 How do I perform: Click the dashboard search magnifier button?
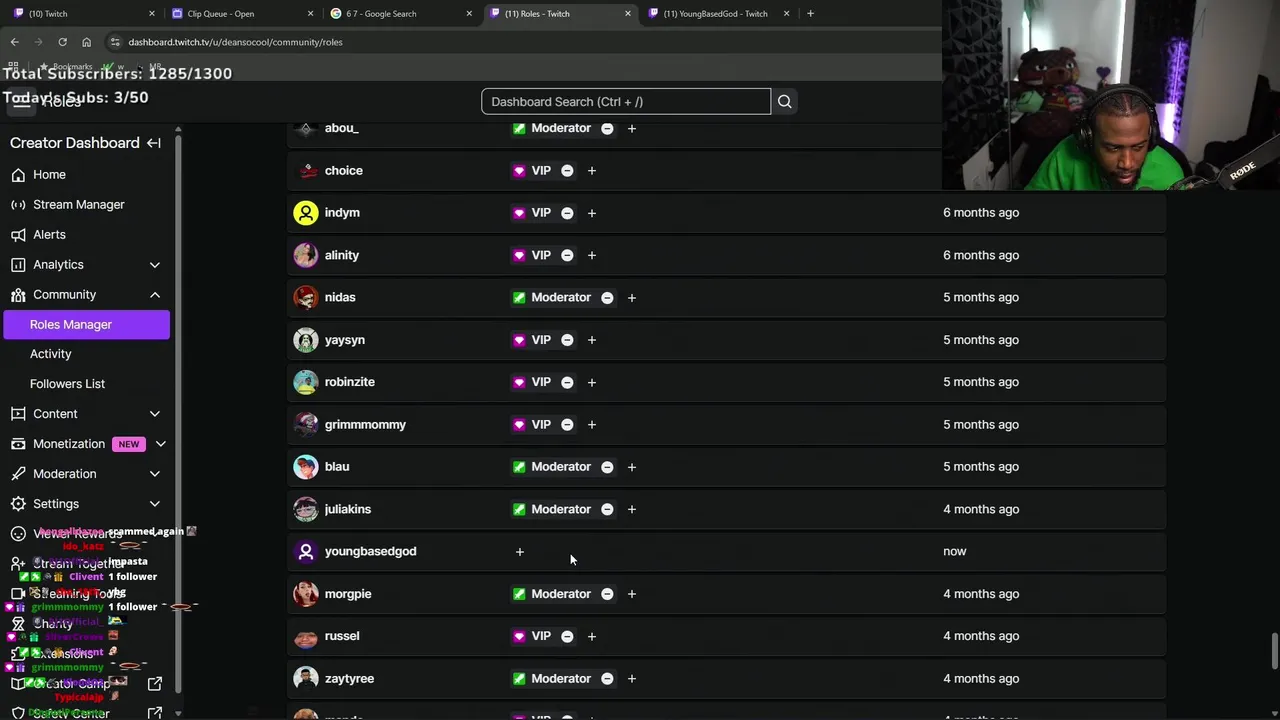(x=785, y=101)
